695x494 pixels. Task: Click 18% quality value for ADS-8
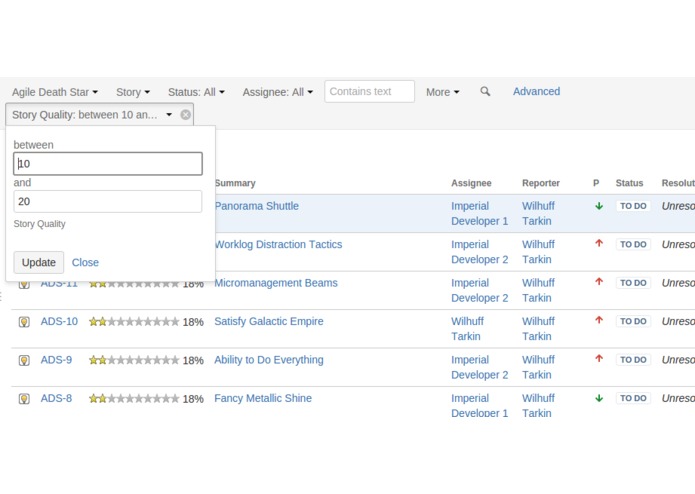[x=193, y=399]
